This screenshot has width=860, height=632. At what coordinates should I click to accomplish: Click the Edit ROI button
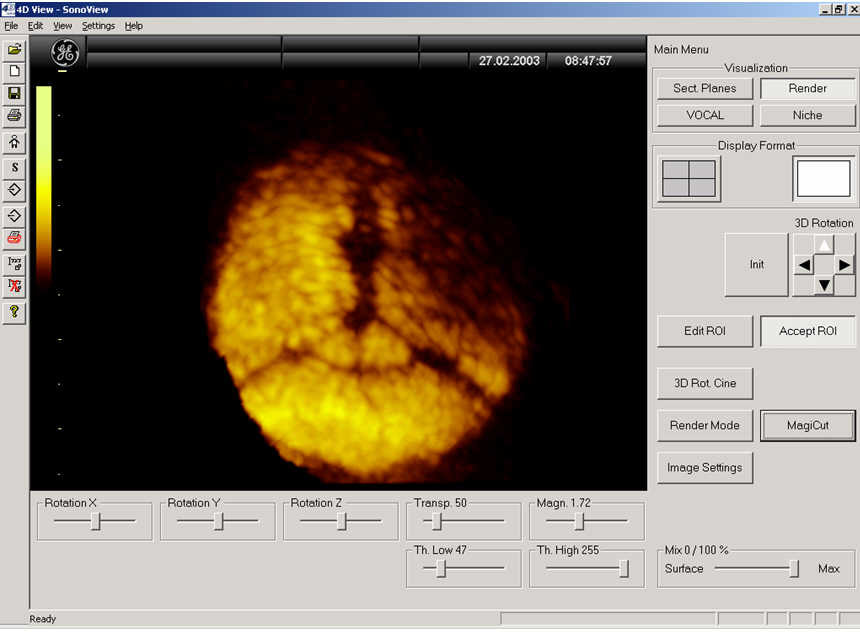coord(705,331)
